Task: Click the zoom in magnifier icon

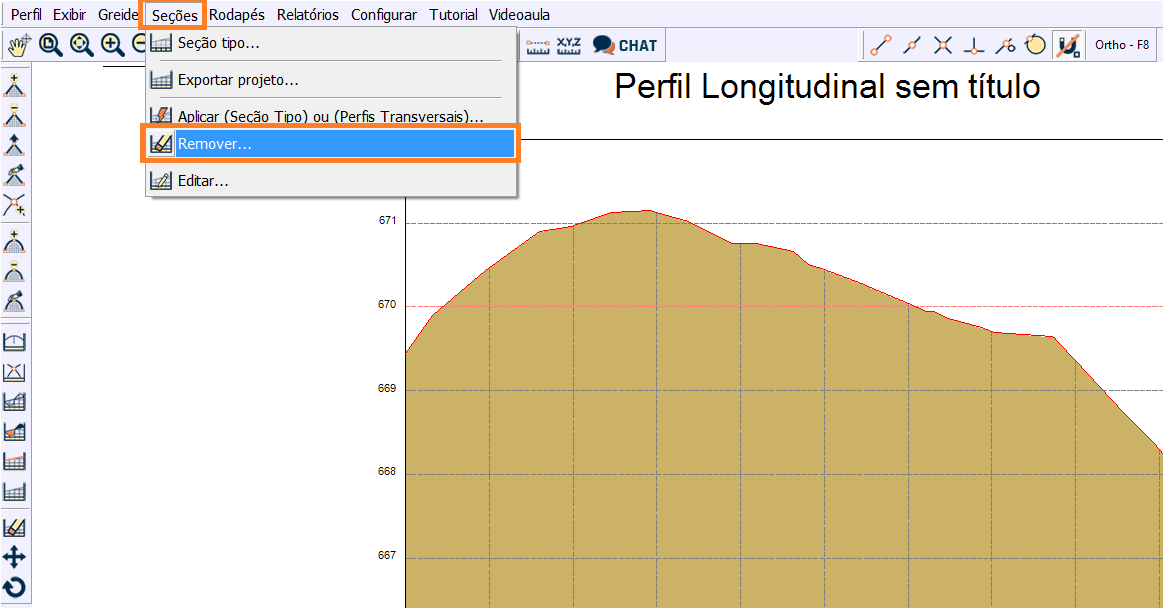Action: tap(112, 45)
